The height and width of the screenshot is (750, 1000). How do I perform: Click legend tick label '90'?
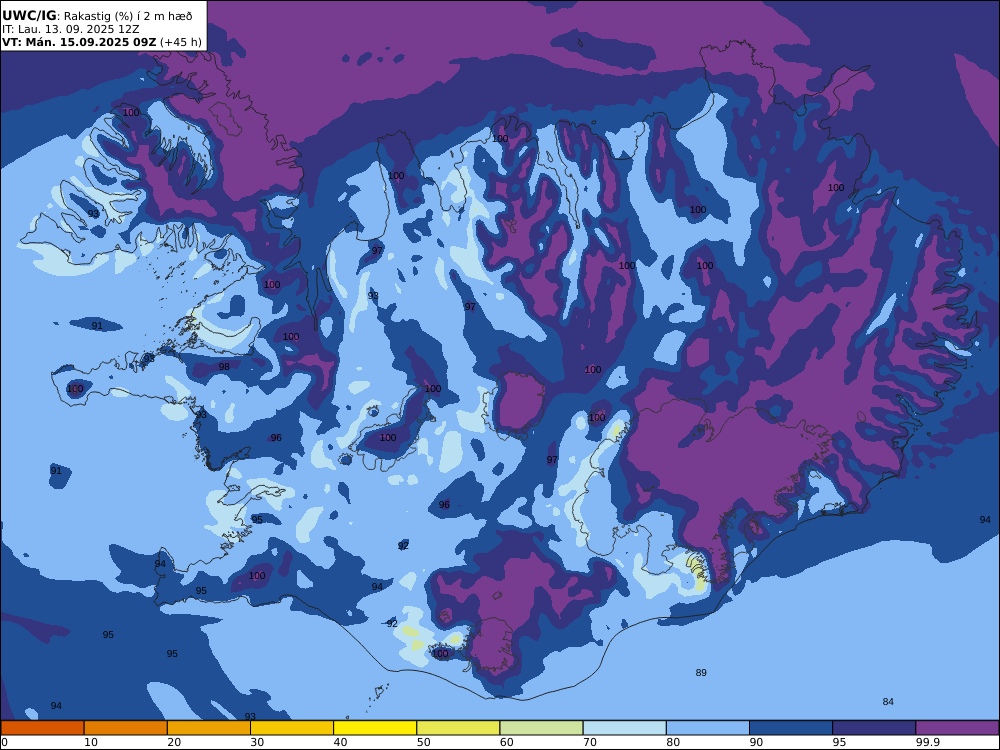pos(757,742)
